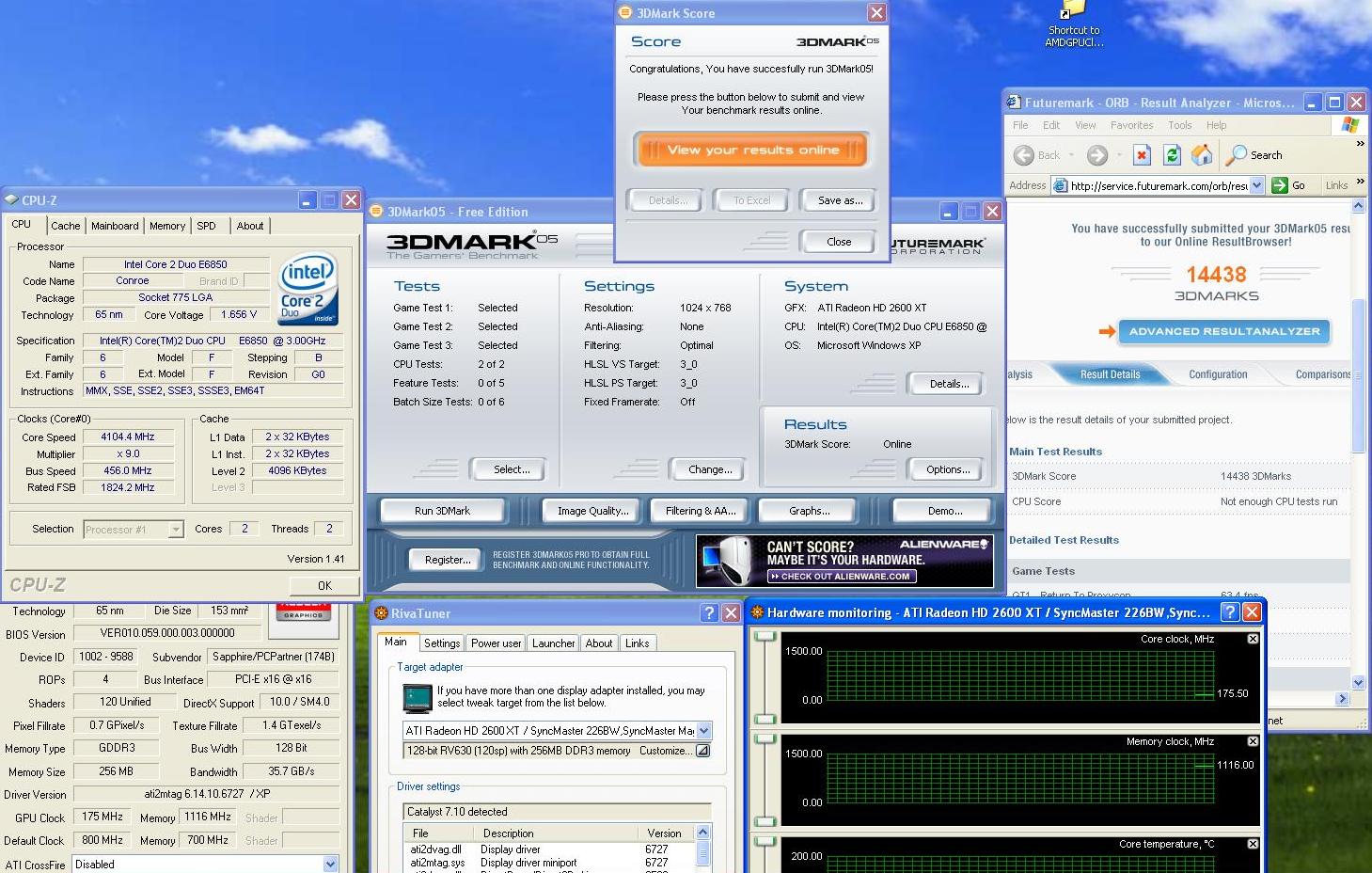Click OK in the CPU-Z window
The height and width of the screenshot is (873, 1372).
324,585
